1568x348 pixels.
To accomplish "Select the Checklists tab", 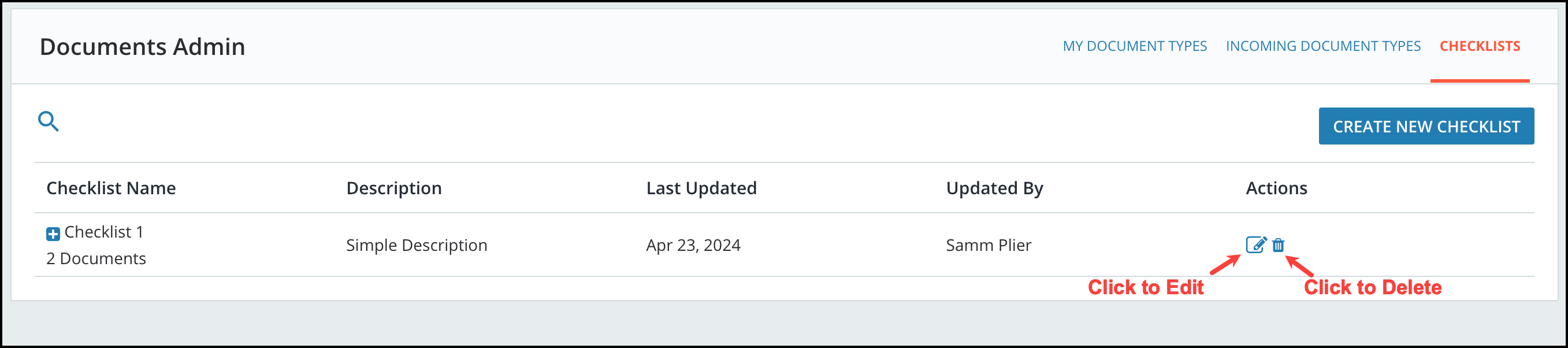I will (x=1480, y=46).
